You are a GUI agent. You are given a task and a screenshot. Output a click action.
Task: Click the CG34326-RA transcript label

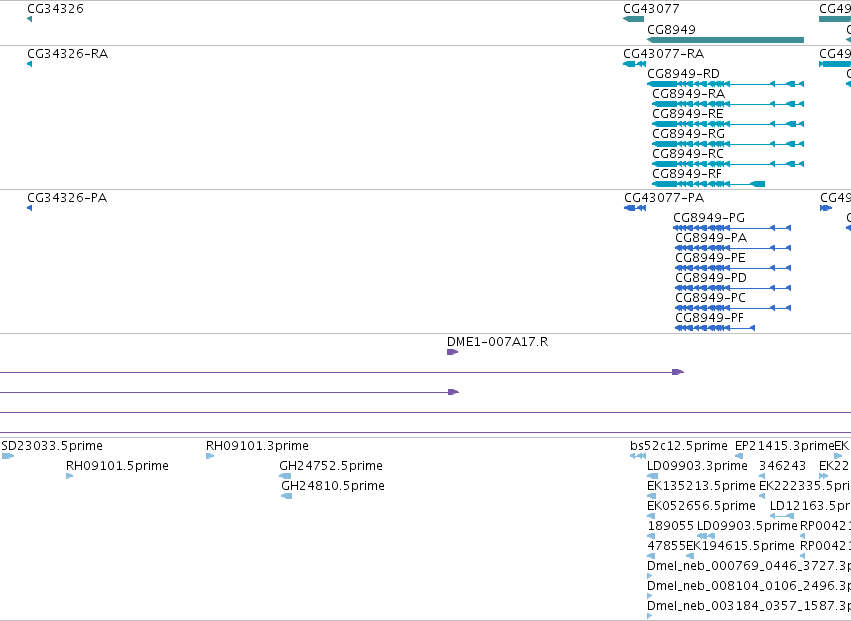pos(67,54)
